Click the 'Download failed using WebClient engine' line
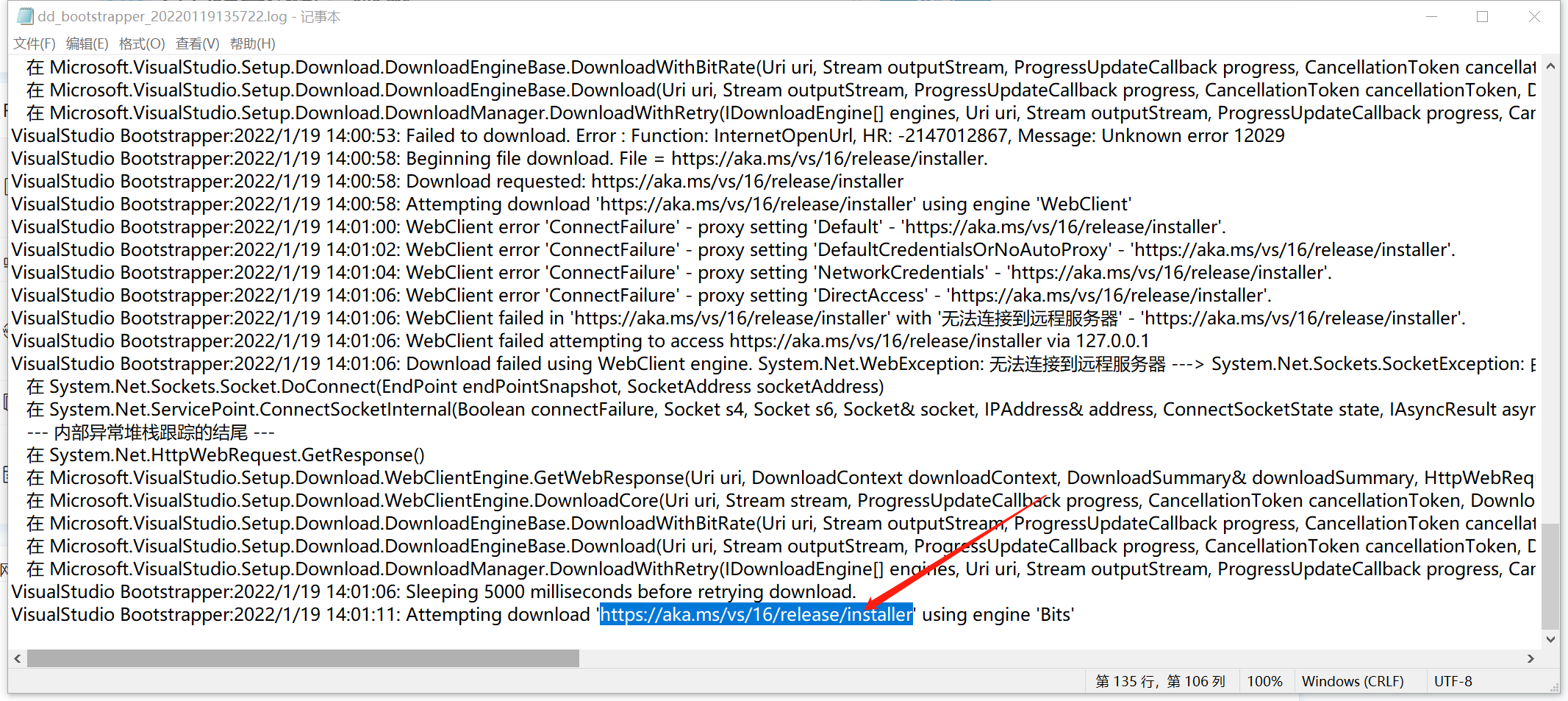 pyautogui.click(x=773, y=363)
